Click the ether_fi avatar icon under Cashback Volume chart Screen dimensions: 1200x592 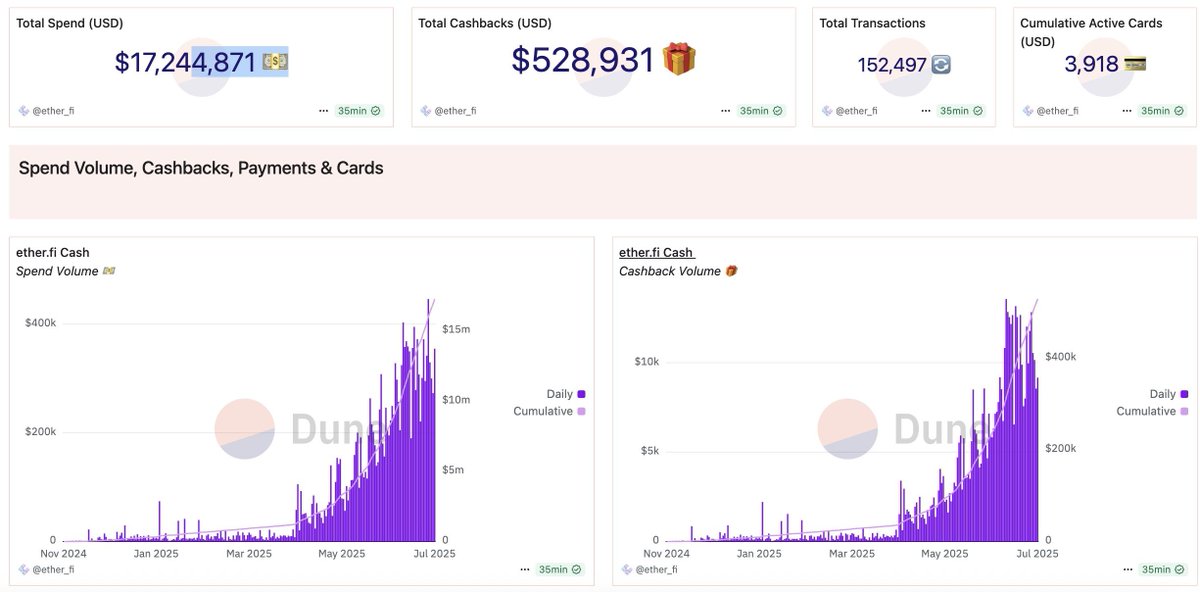[x=626, y=569]
